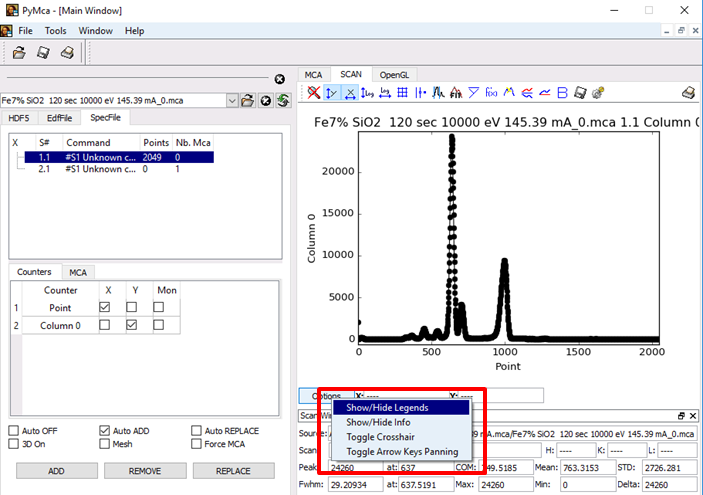The width and height of the screenshot is (703, 495).
Task: Select Show/Hide Info in popup menu
Action: (401, 422)
